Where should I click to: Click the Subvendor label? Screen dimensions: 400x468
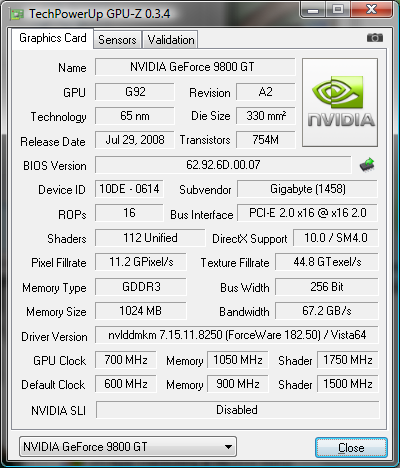(x=205, y=190)
